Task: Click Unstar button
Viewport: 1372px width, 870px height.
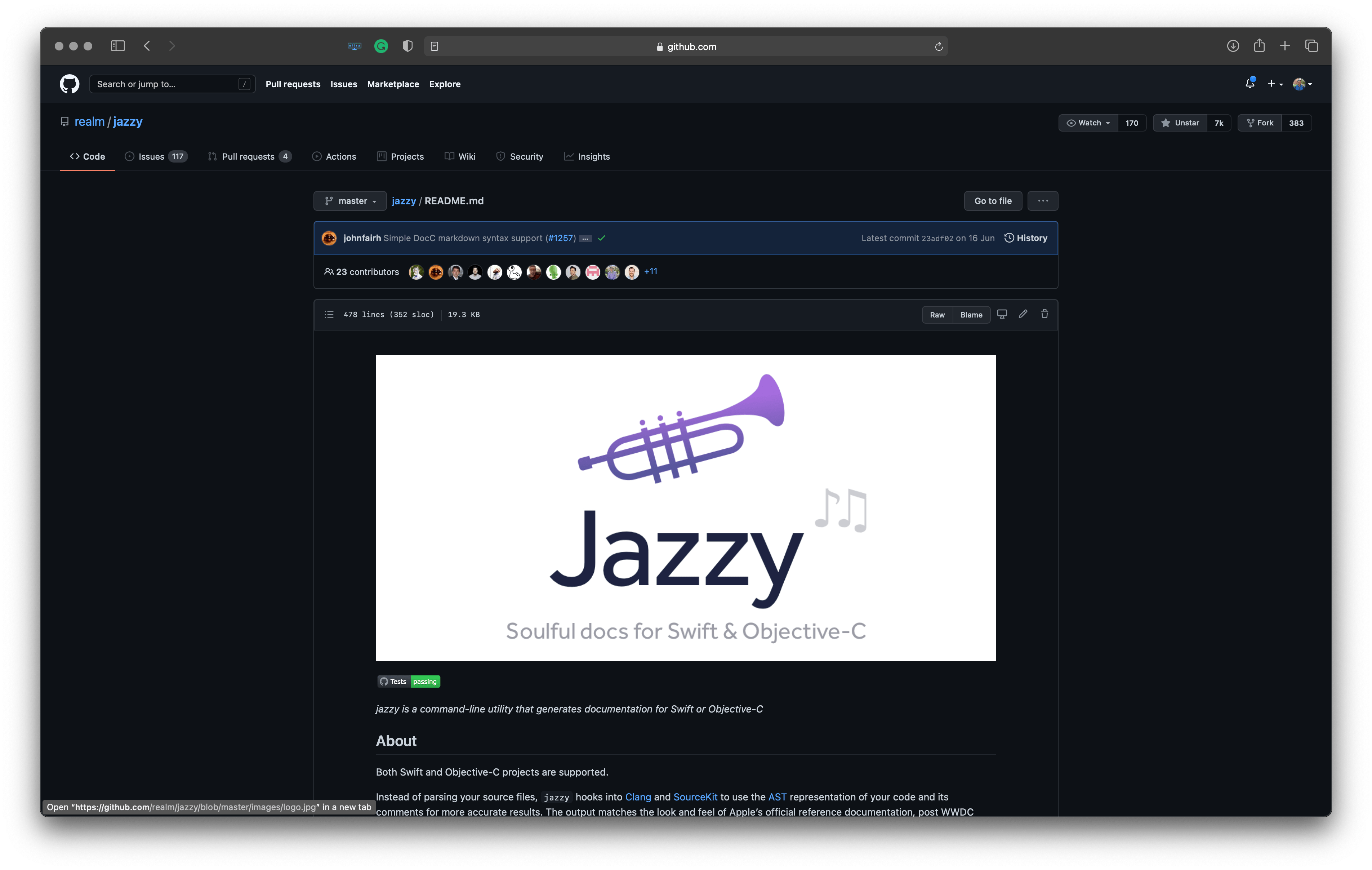Action: pyautogui.click(x=1180, y=123)
